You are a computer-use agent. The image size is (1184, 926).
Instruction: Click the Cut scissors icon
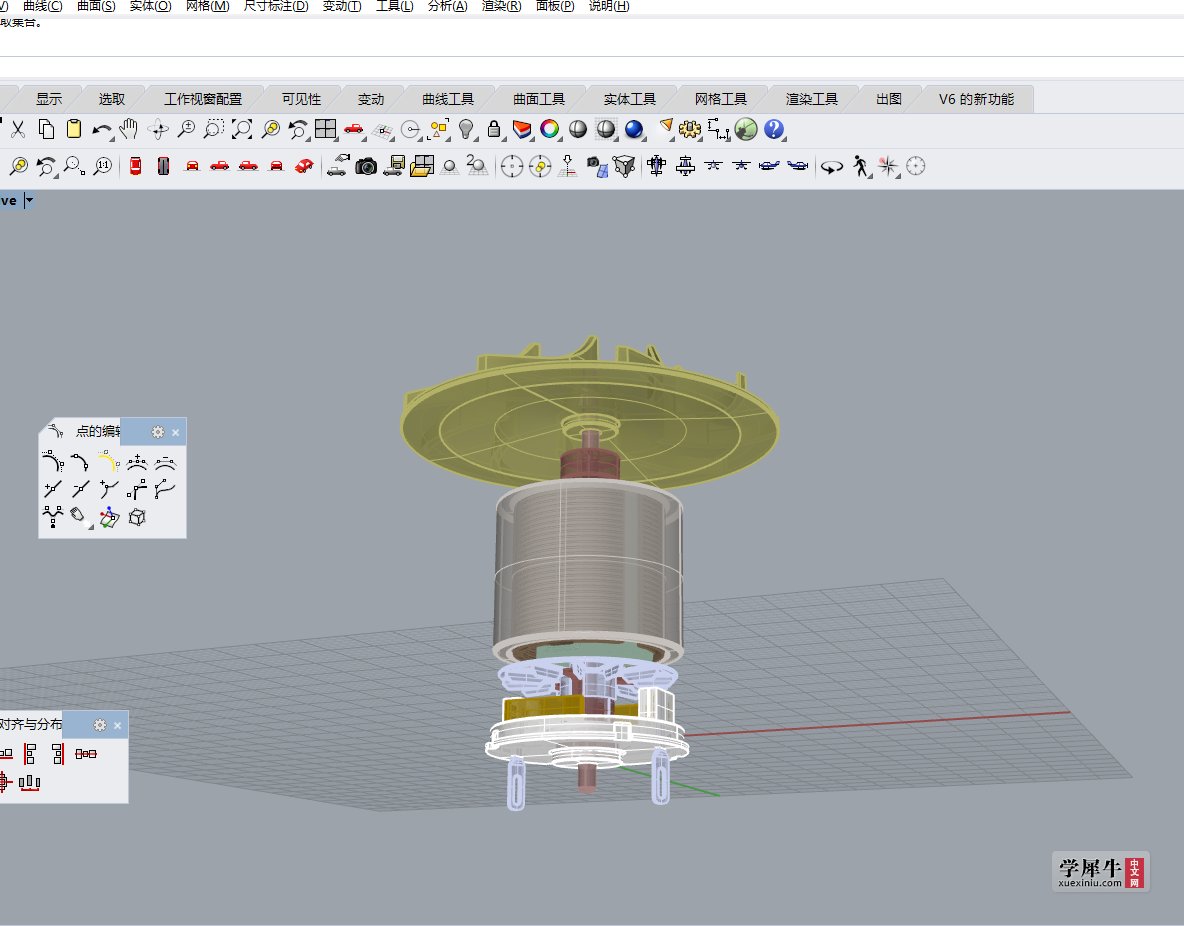point(18,129)
